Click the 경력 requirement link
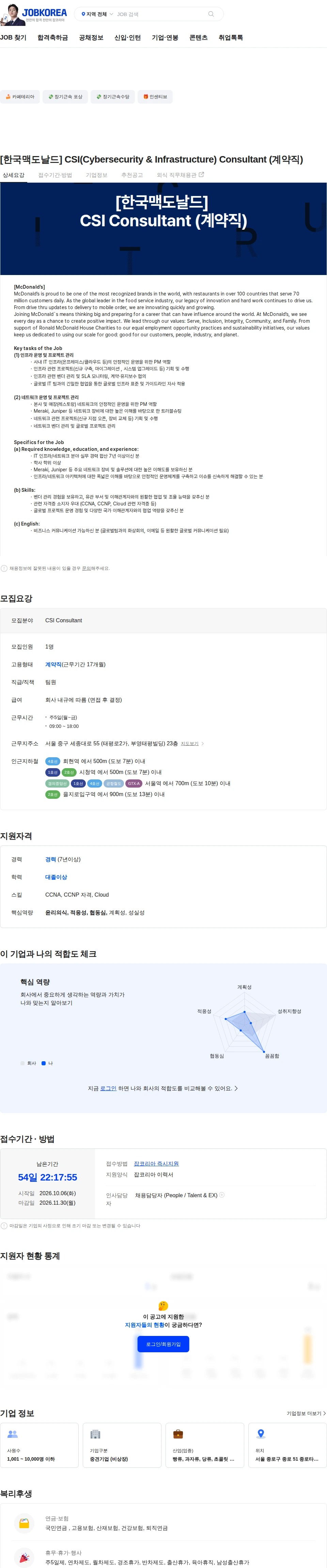Viewport: 327px width, 1568px height. [50, 859]
